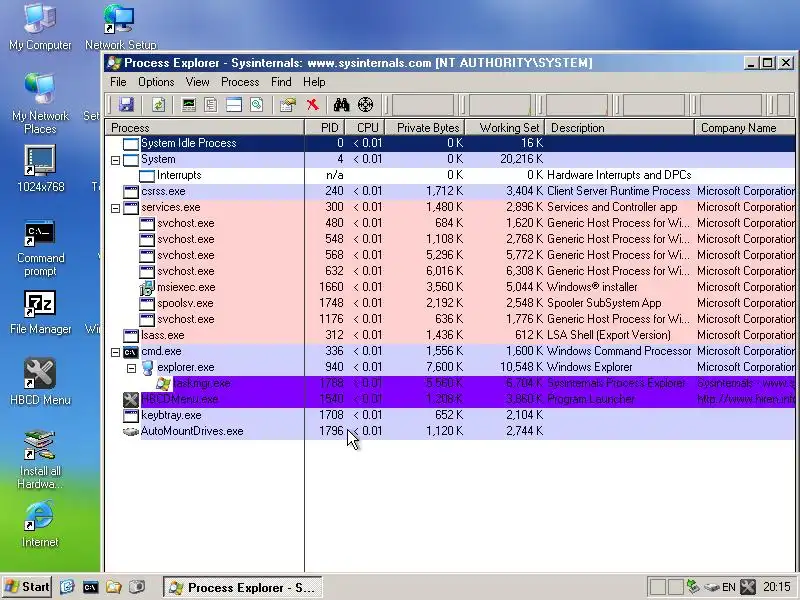Open the 1024x768 desktop shortcut

point(40,169)
